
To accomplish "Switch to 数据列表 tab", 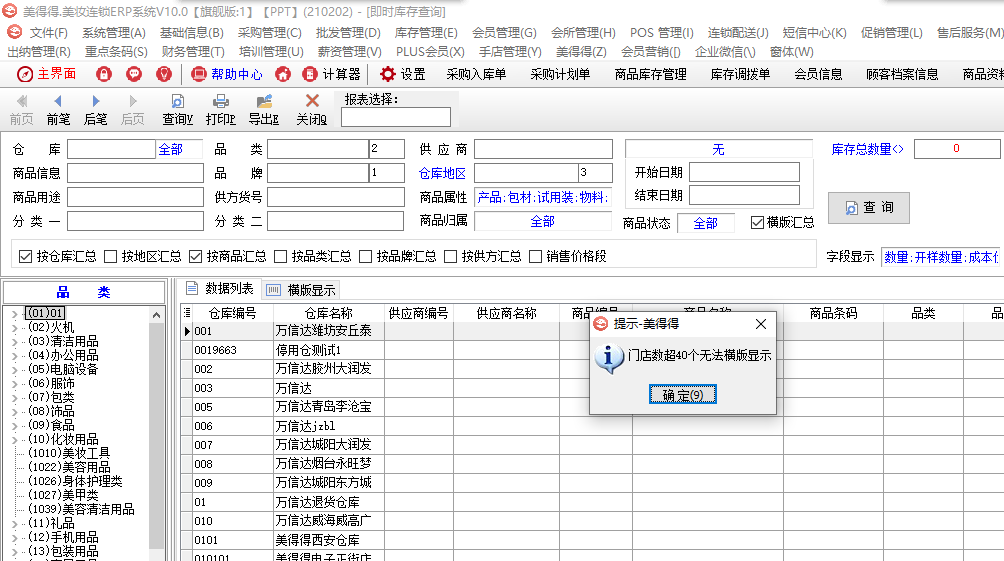I will [220, 289].
